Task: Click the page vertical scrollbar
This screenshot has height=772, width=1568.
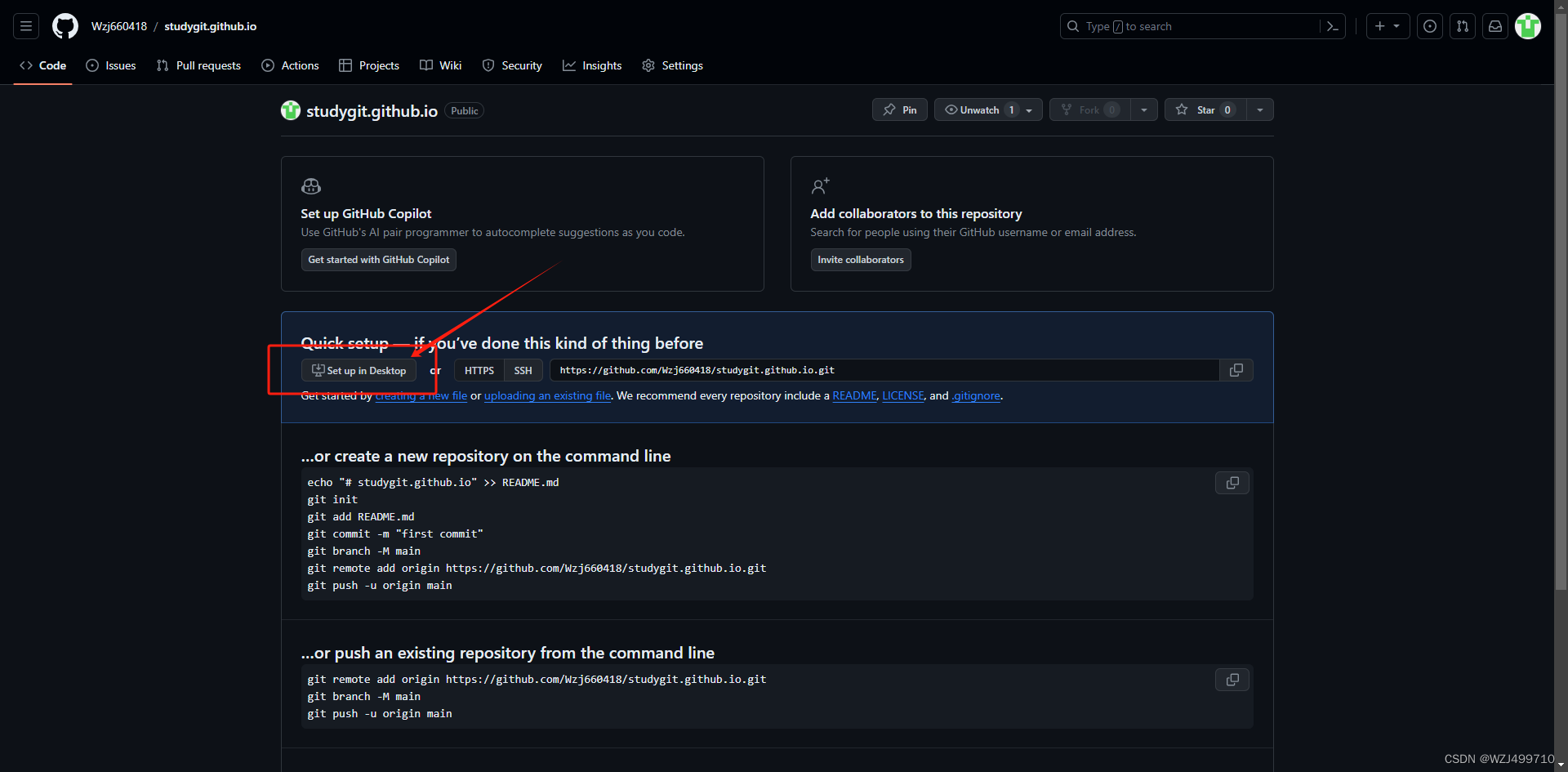Action: [x=1561, y=302]
